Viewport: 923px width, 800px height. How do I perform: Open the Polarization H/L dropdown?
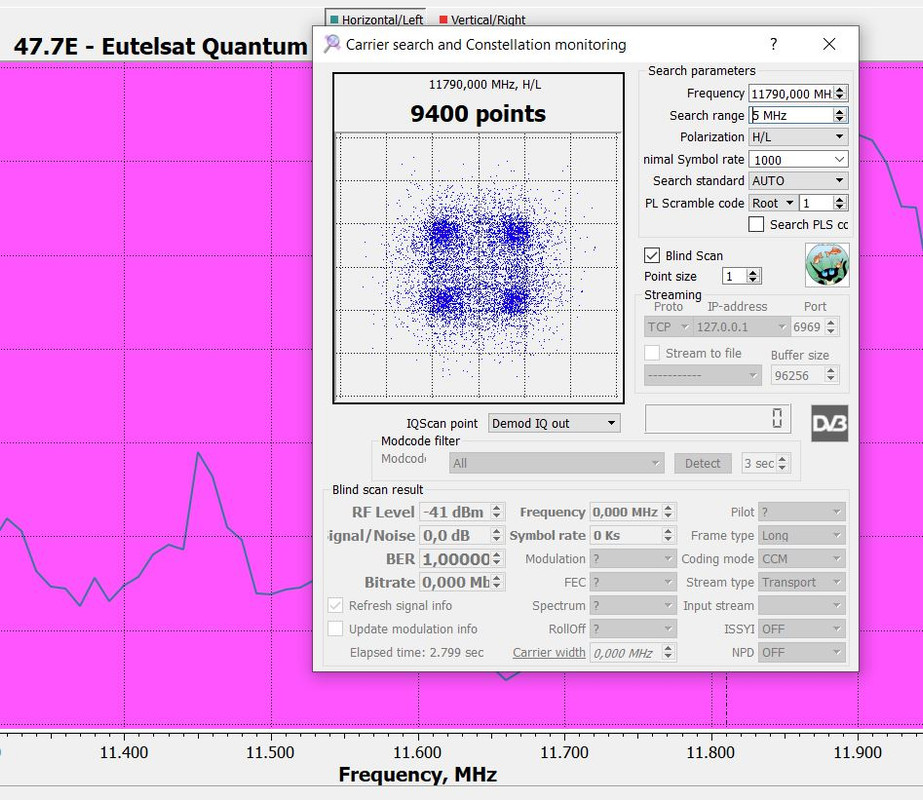tap(798, 137)
